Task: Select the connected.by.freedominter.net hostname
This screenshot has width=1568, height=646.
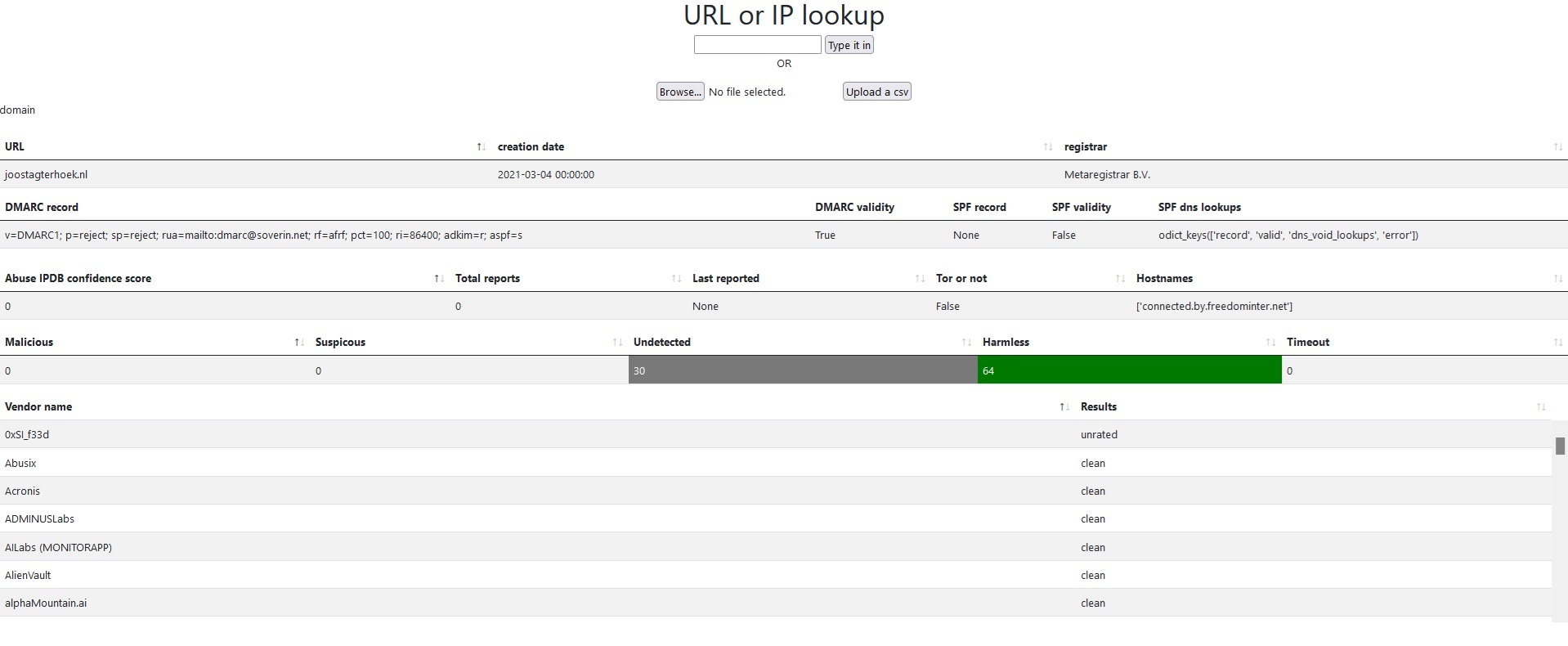Action: tap(1214, 307)
